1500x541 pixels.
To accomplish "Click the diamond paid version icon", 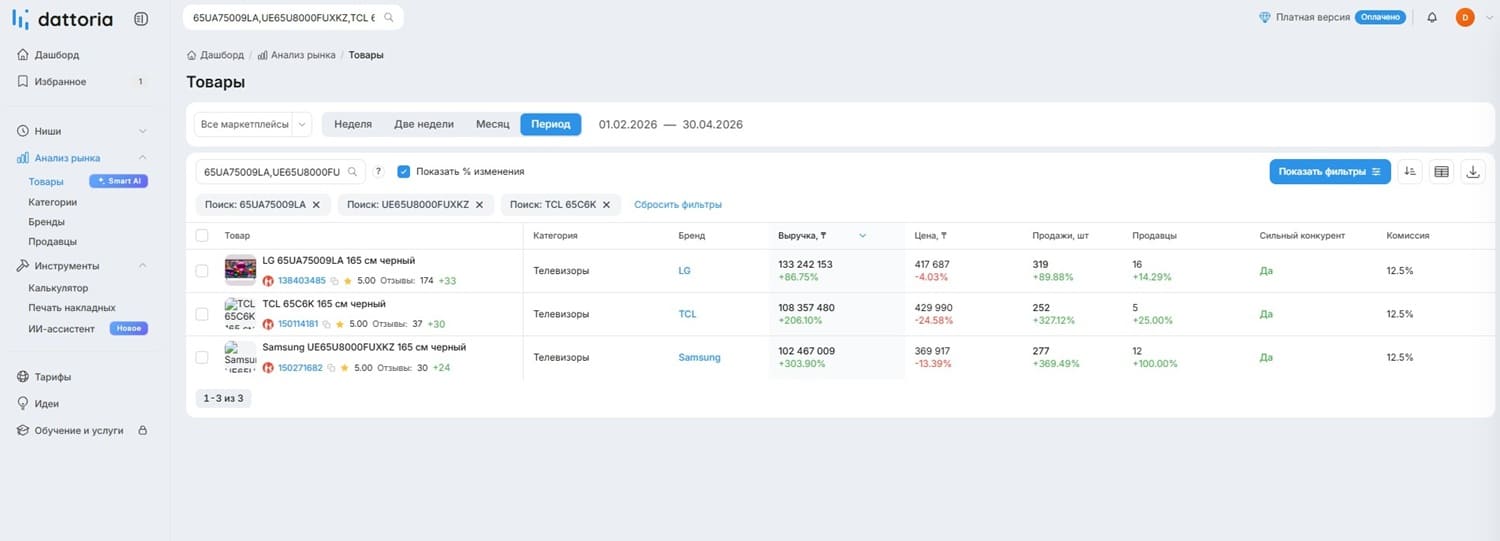I will tap(1265, 17).
